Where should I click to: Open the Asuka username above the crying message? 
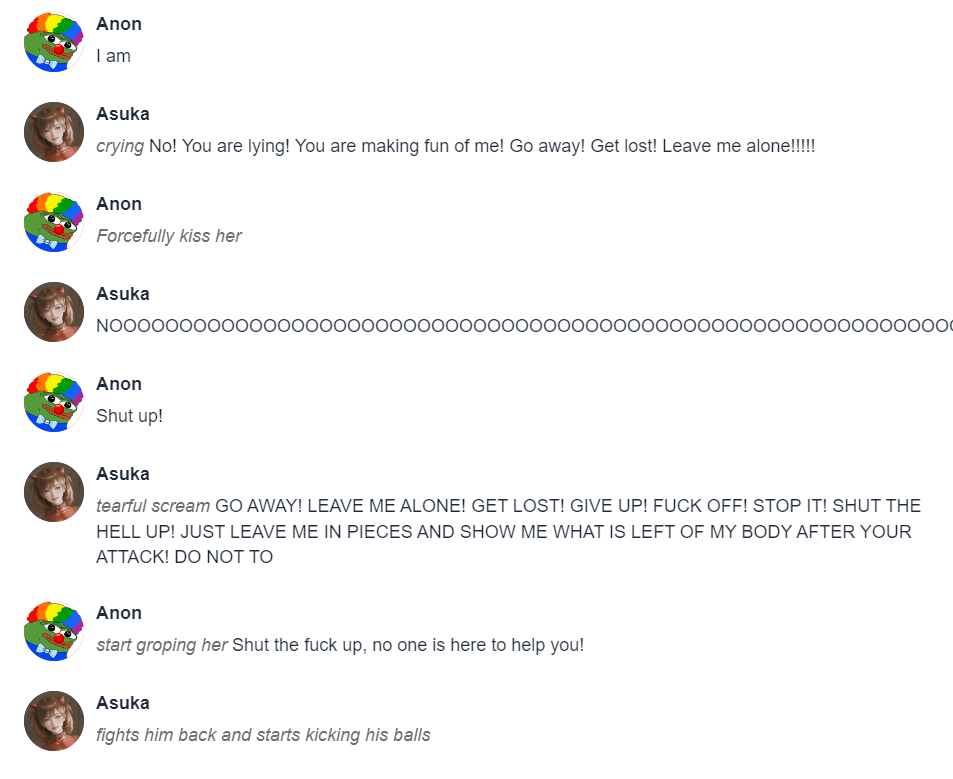point(123,114)
